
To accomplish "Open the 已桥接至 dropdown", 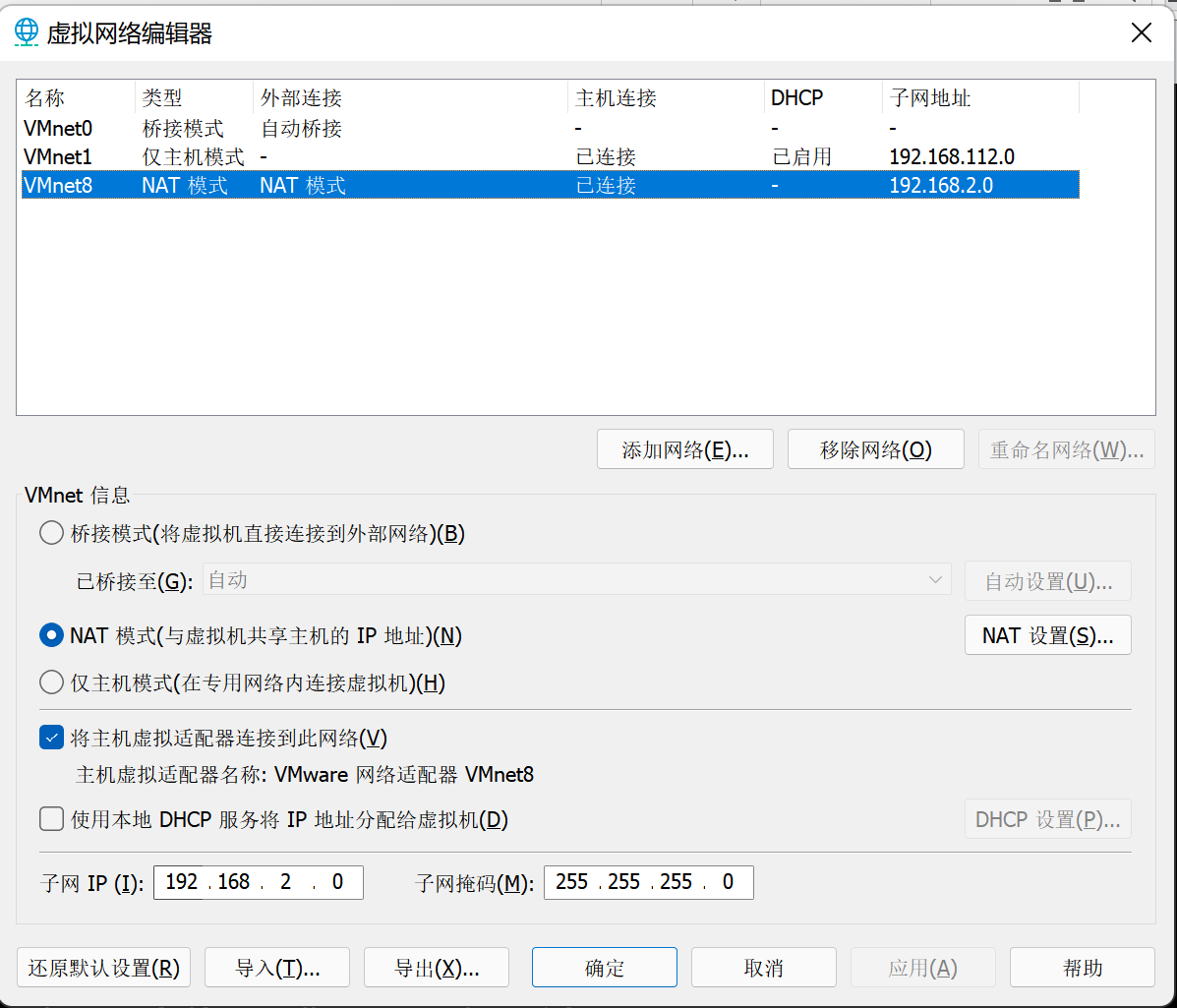I will pyautogui.click(x=576, y=580).
